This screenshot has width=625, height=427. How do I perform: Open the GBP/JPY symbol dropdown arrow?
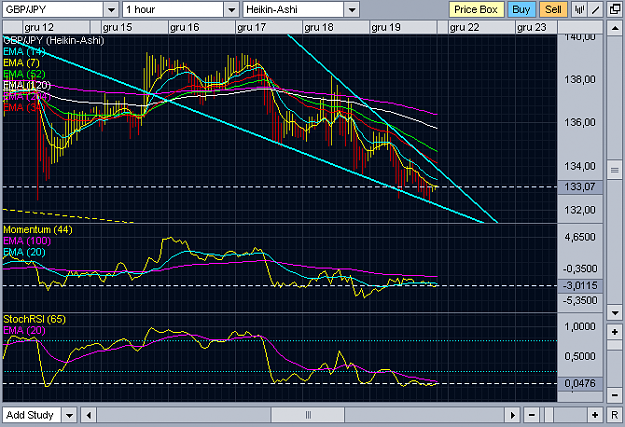111,10
